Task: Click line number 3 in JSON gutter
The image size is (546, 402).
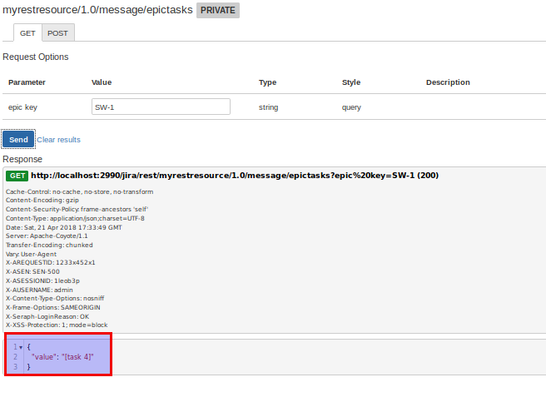Action: pos(15,367)
